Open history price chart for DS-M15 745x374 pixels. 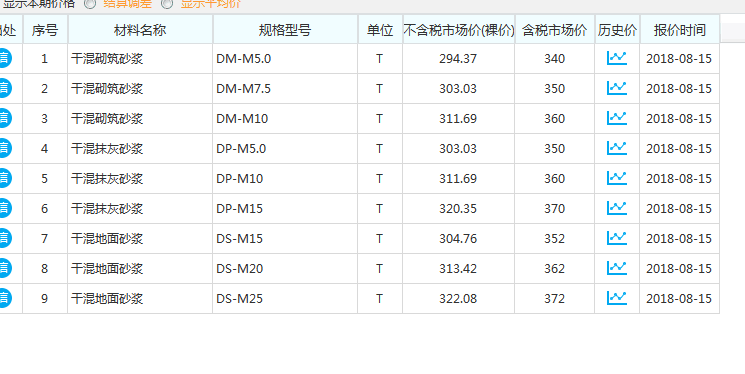(617, 238)
